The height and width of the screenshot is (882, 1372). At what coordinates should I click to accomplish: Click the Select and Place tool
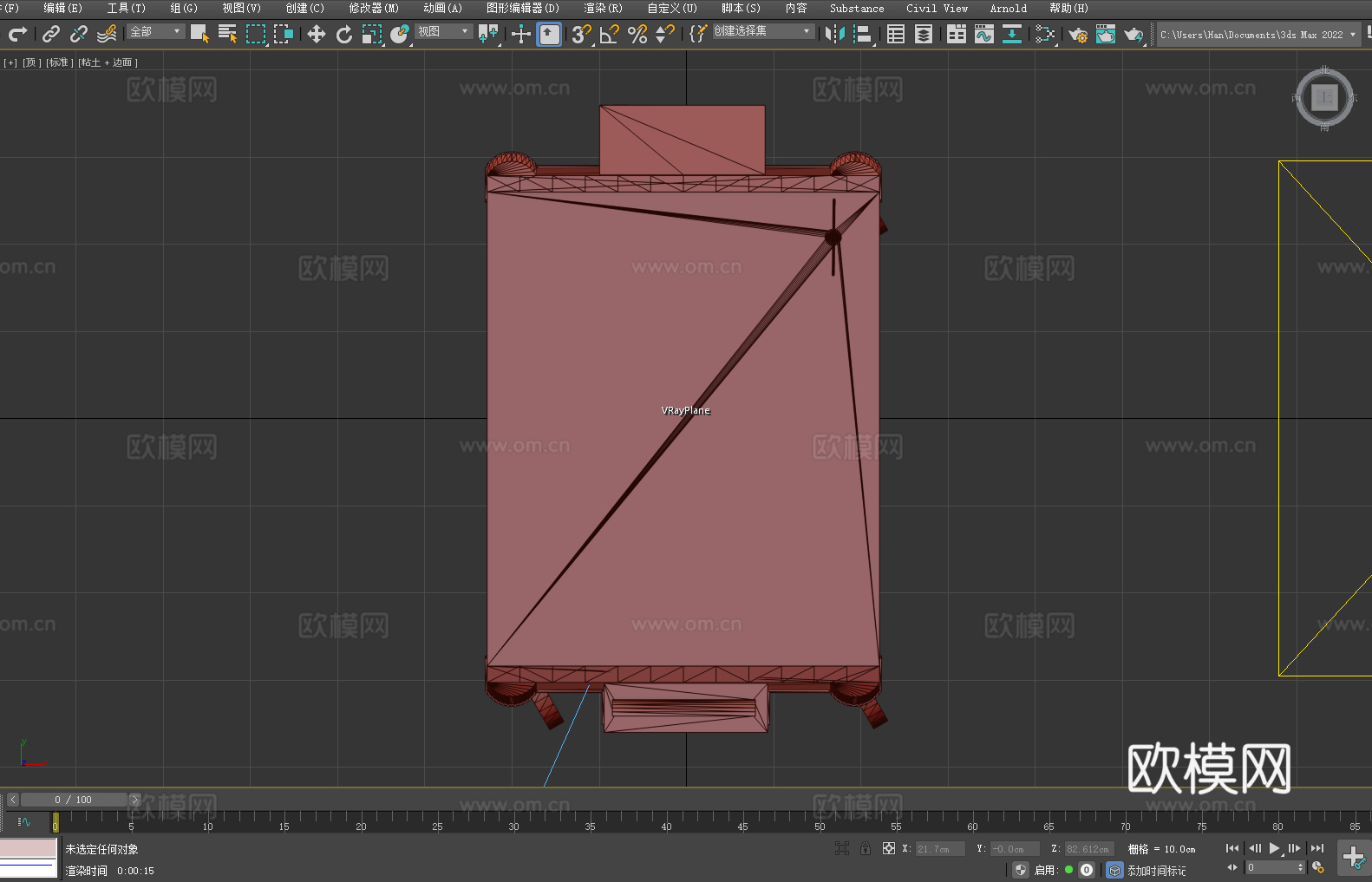(x=400, y=34)
